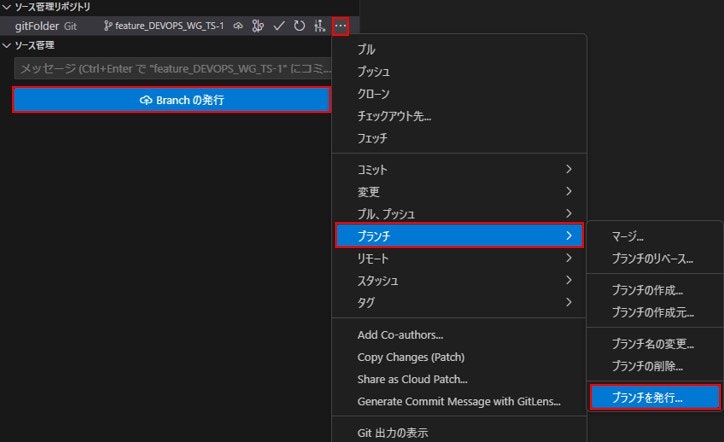Viewport: 724px width, 442px height.
Task: Select ブランチを発行... in submenu
Action: click(655, 397)
